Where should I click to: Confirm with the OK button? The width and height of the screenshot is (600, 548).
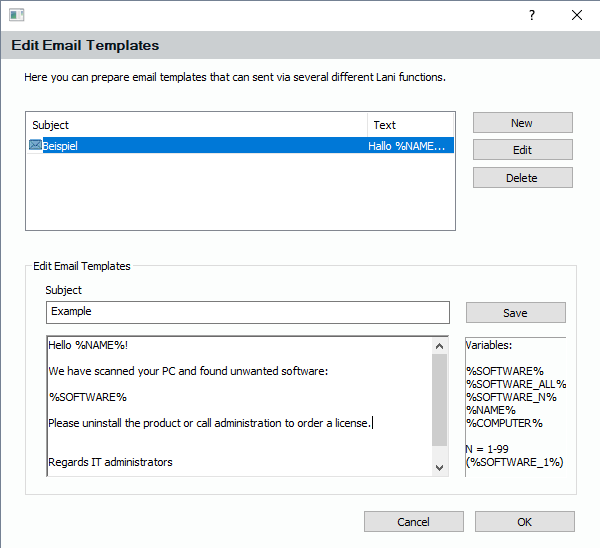coord(524,522)
